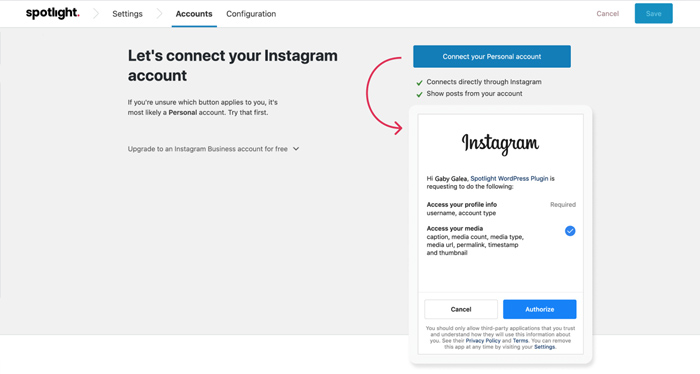Click Cancel in the top bar
700x374 pixels.
(x=608, y=13)
